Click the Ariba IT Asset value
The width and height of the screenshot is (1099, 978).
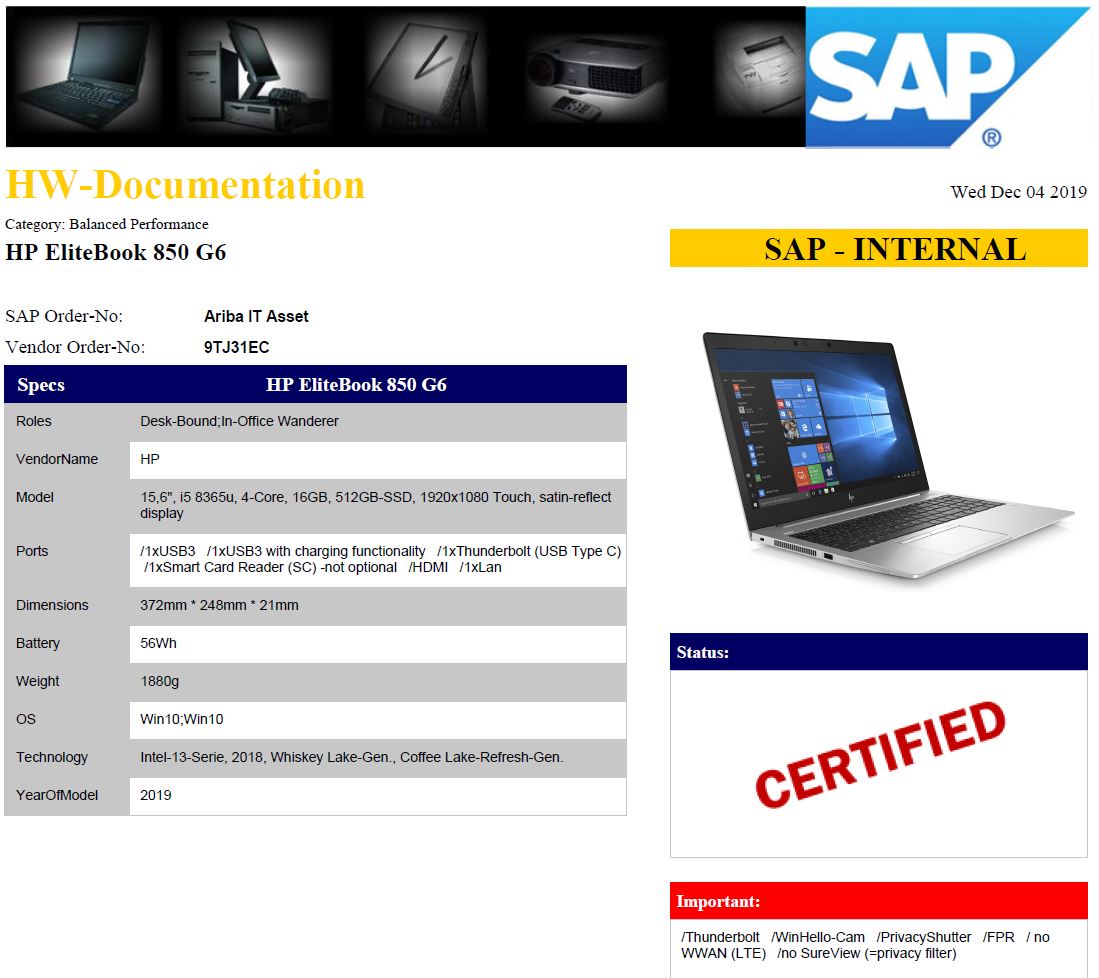[x=256, y=317]
